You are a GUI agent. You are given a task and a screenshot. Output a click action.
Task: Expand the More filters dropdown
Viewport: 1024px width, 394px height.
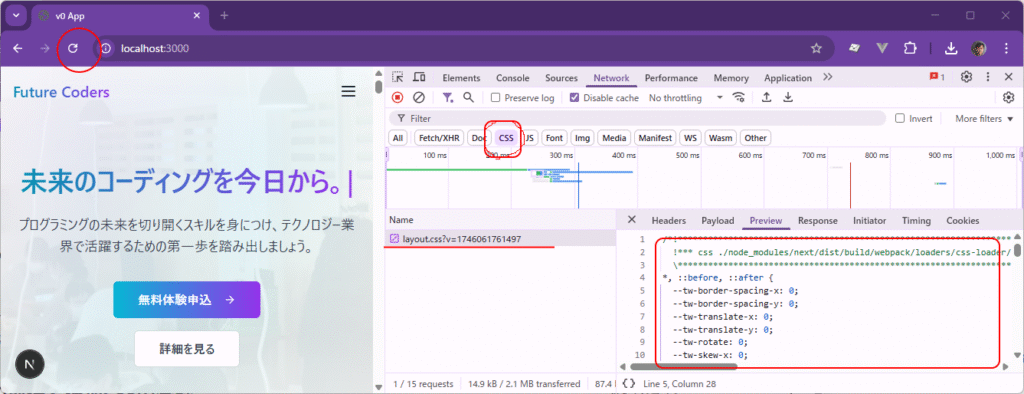(984, 118)
